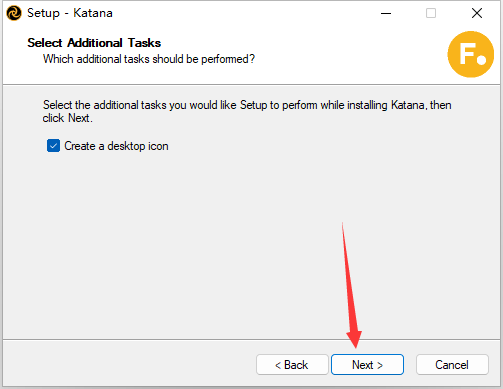Viewport: 503px width, 389px height.
Task: Click the instruction paragraph about installing Katana
Action: pos(247,111)
